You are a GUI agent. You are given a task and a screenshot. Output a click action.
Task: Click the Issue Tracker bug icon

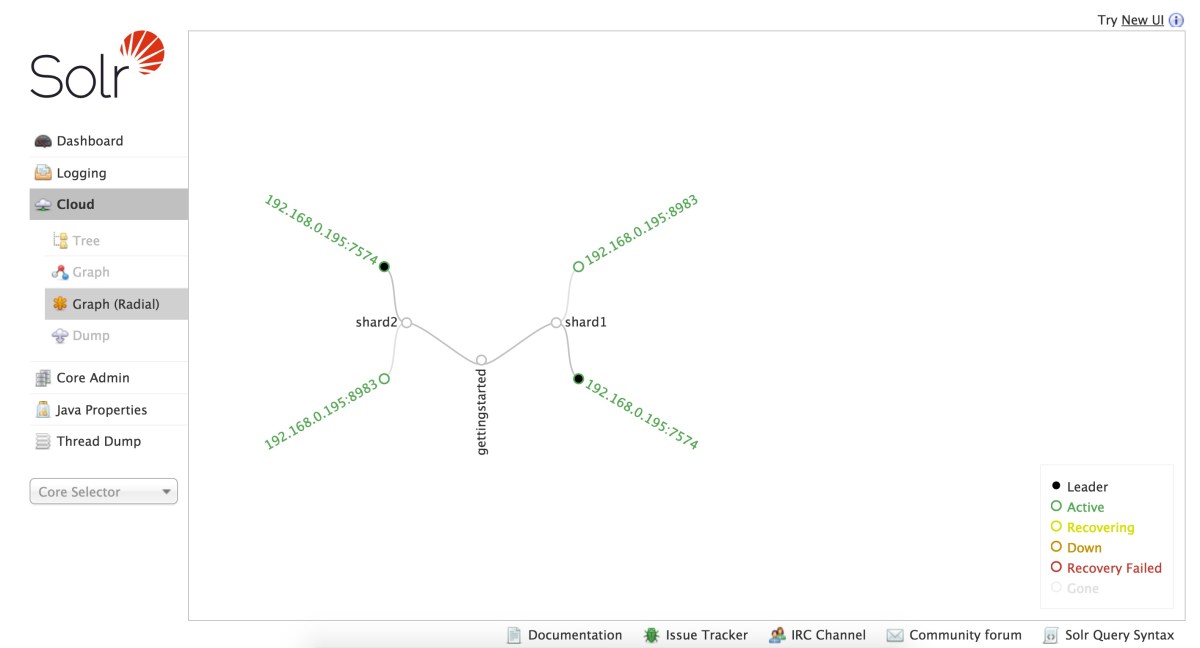[651, 635]
